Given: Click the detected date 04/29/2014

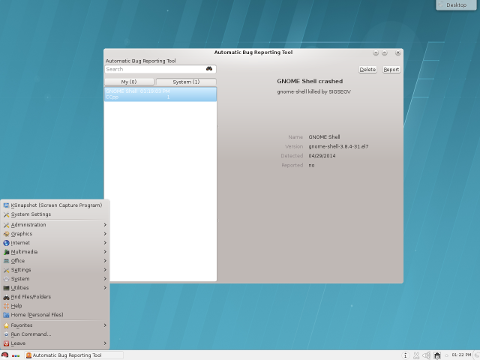Looking at the screenshot, I should pyautogui.click(x=322, y=156).
